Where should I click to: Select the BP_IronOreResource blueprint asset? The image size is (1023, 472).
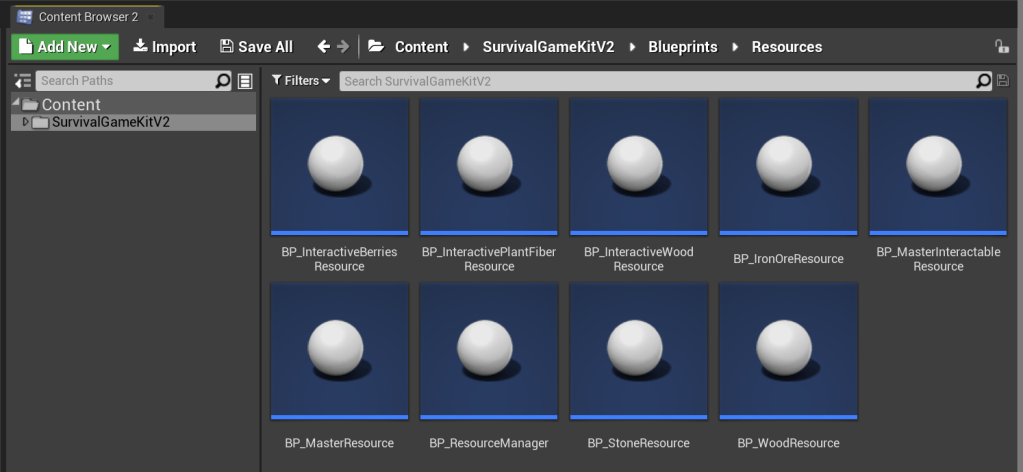[788, 166]
